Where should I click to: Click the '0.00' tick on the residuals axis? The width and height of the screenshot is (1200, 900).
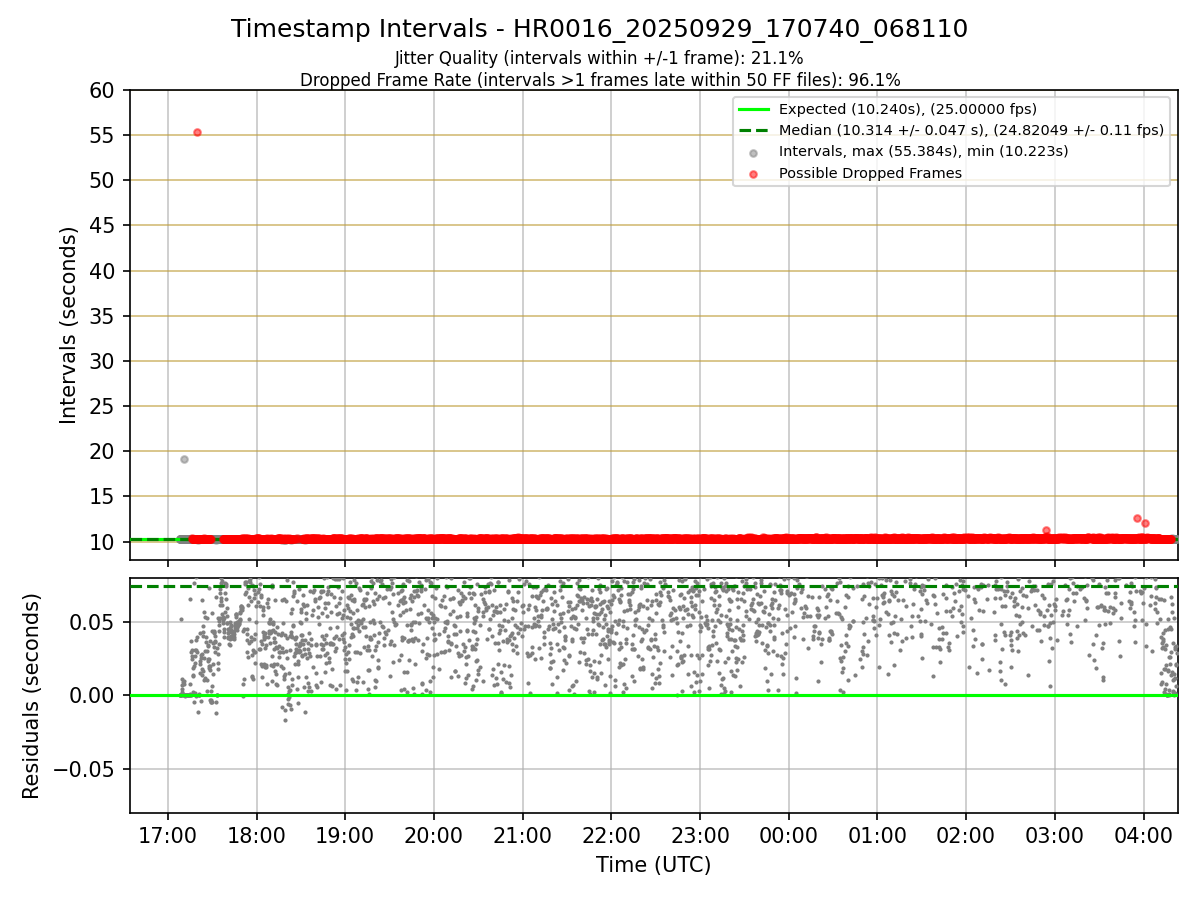[95, 695]
